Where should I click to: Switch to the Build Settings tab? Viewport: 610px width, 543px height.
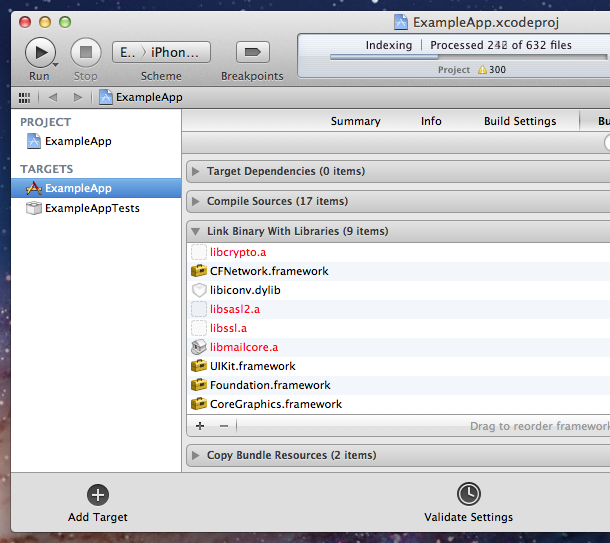[520, 121]
